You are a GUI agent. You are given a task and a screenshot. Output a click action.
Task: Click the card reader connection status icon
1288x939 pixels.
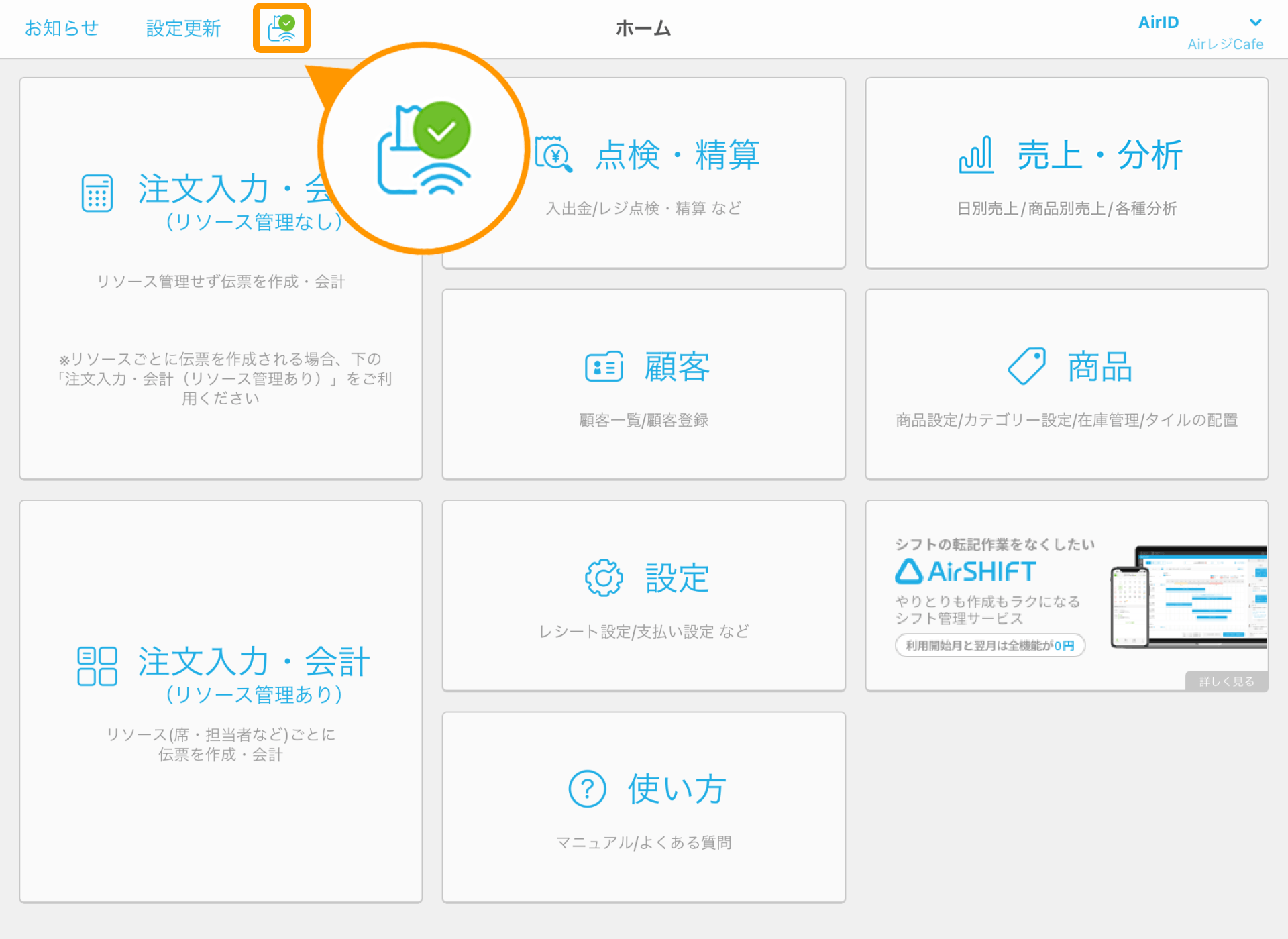[x=282, y=28]
